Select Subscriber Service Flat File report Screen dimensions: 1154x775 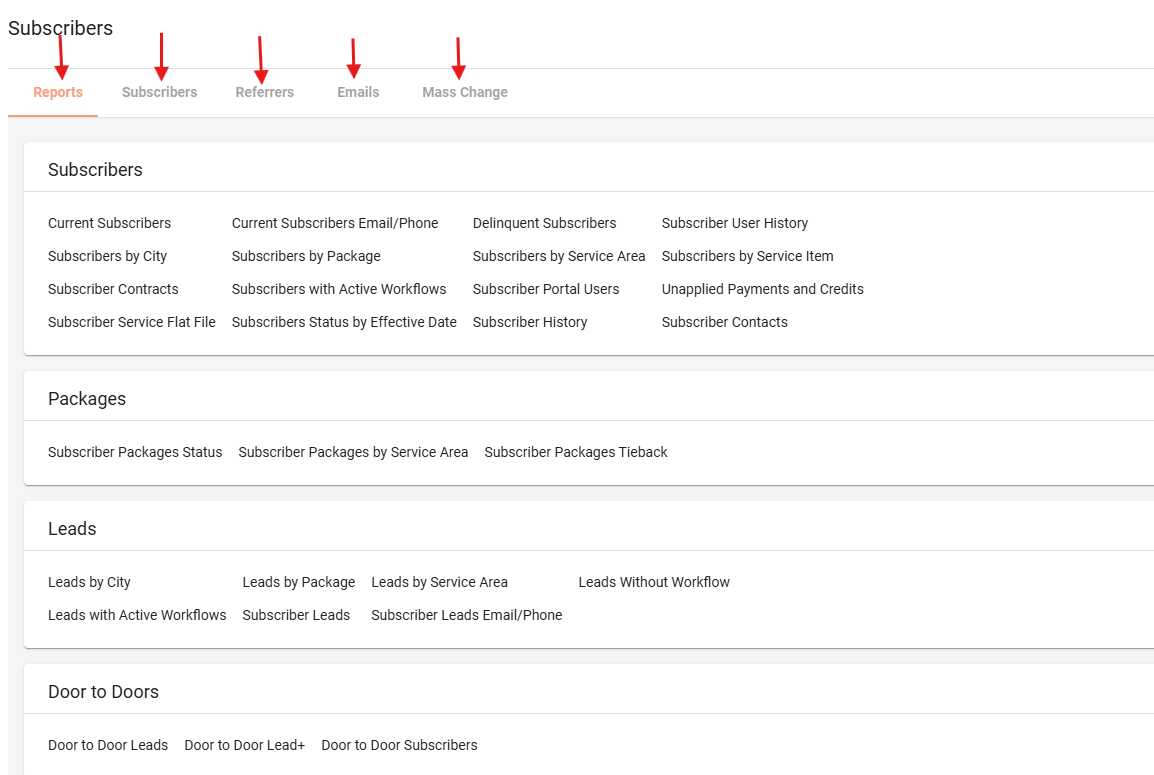click(131, 322)
